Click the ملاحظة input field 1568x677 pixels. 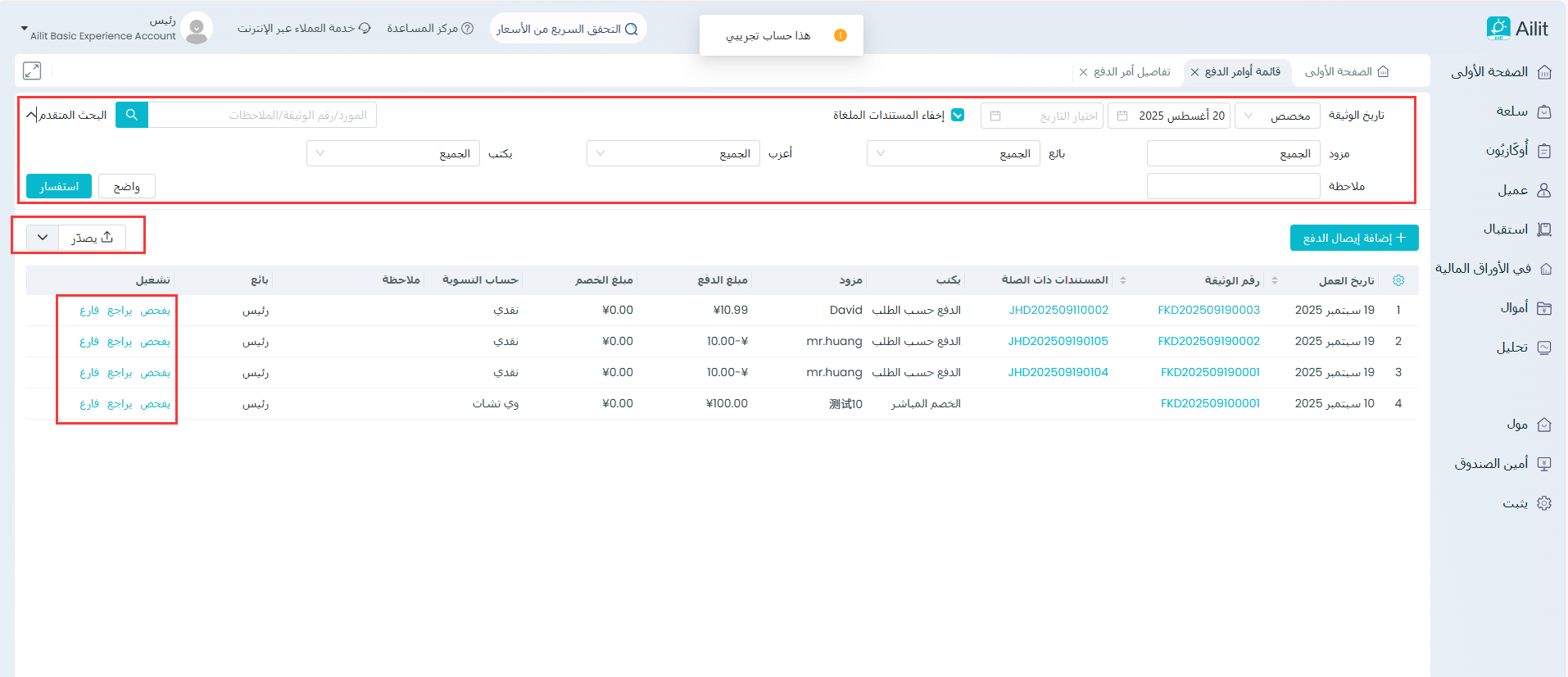click(1233, 187)
